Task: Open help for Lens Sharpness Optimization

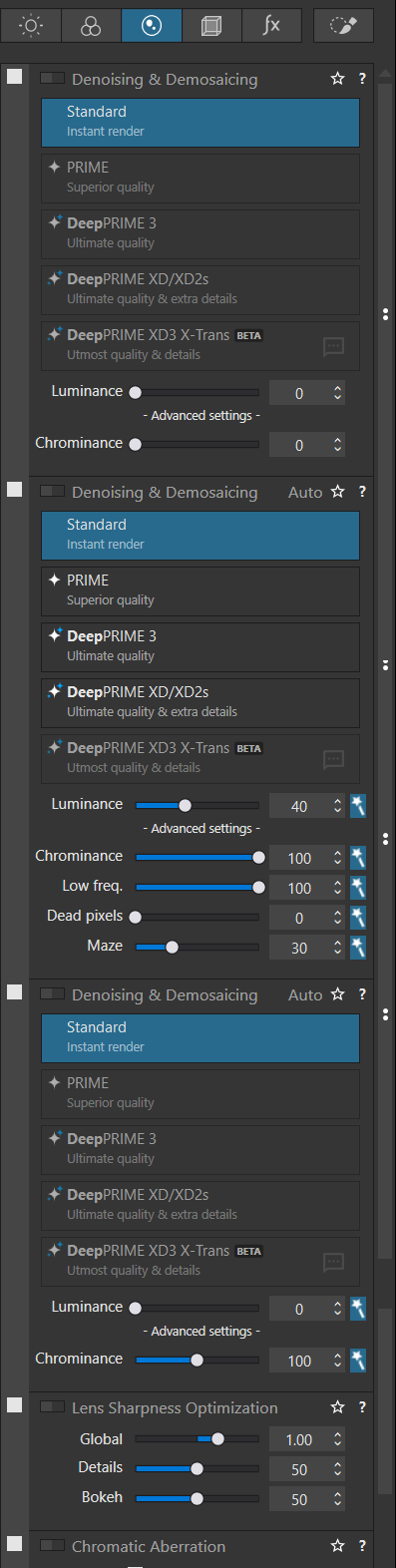Action: point(362,1407)
